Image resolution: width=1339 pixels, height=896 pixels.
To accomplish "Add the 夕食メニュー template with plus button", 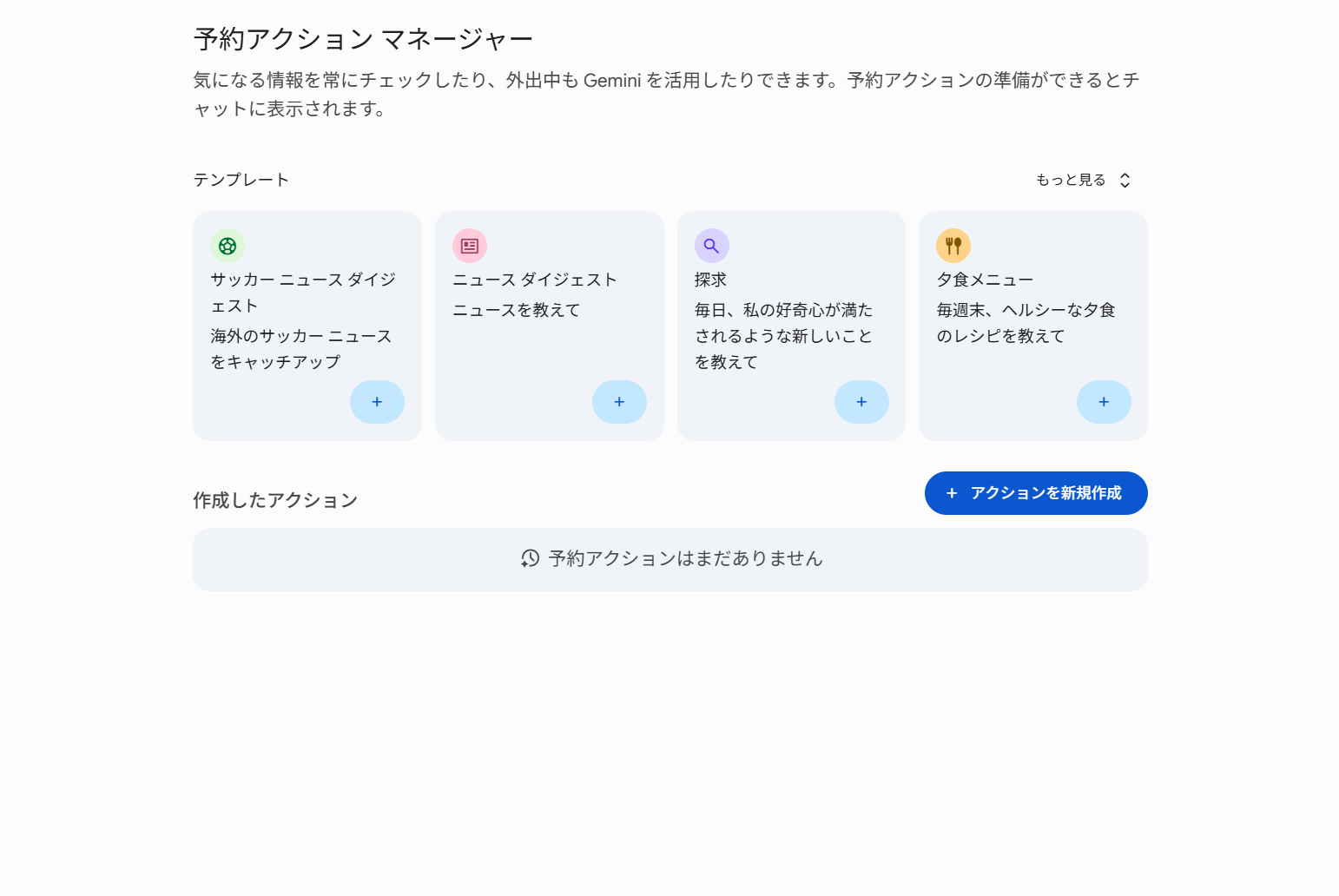I will 1104,402.
